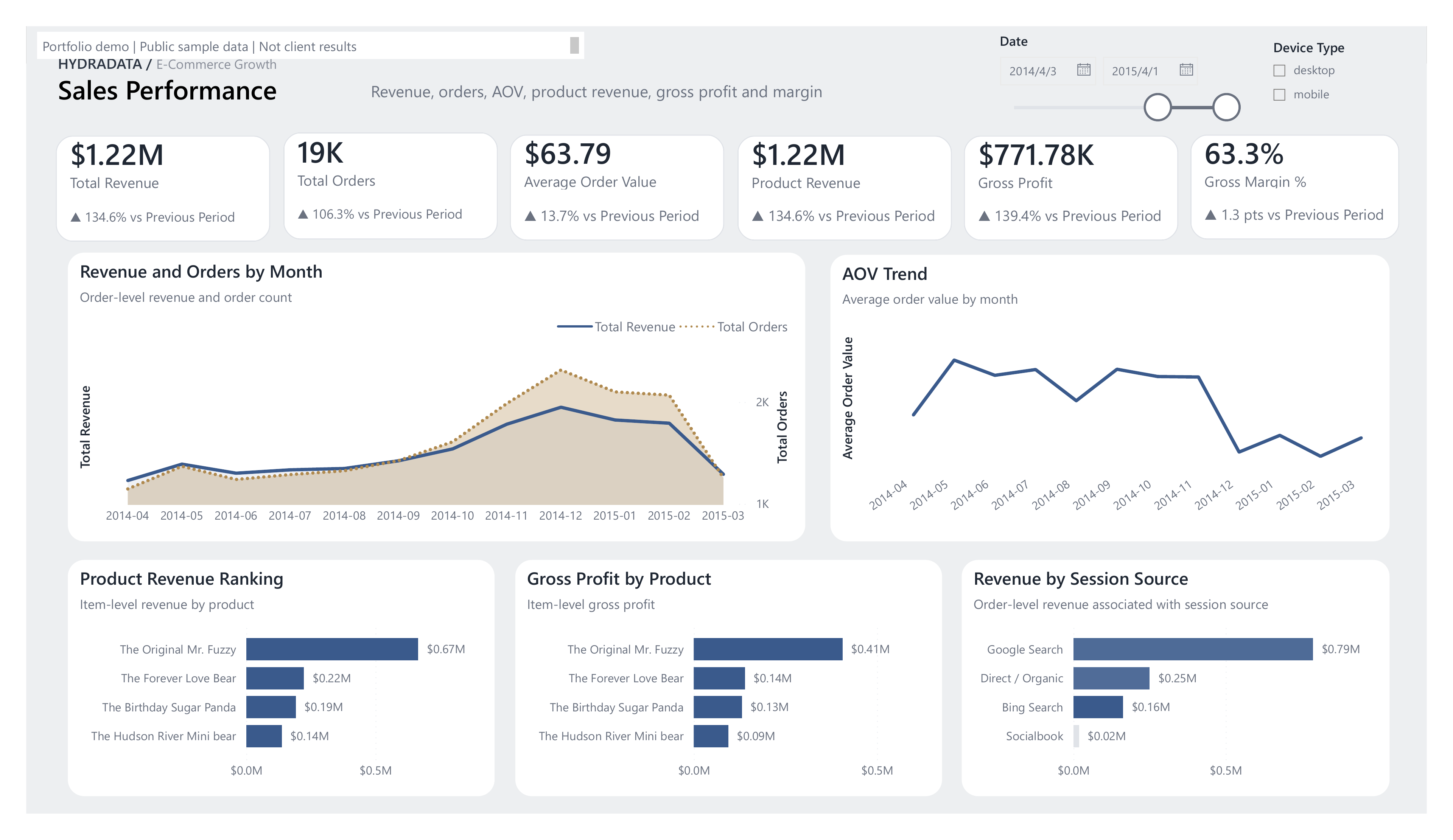The width and height of the screenshot is (1453, 840).
Task: Select The Birthday Sugar Panda revenue bar
Action: pos(271,707)
